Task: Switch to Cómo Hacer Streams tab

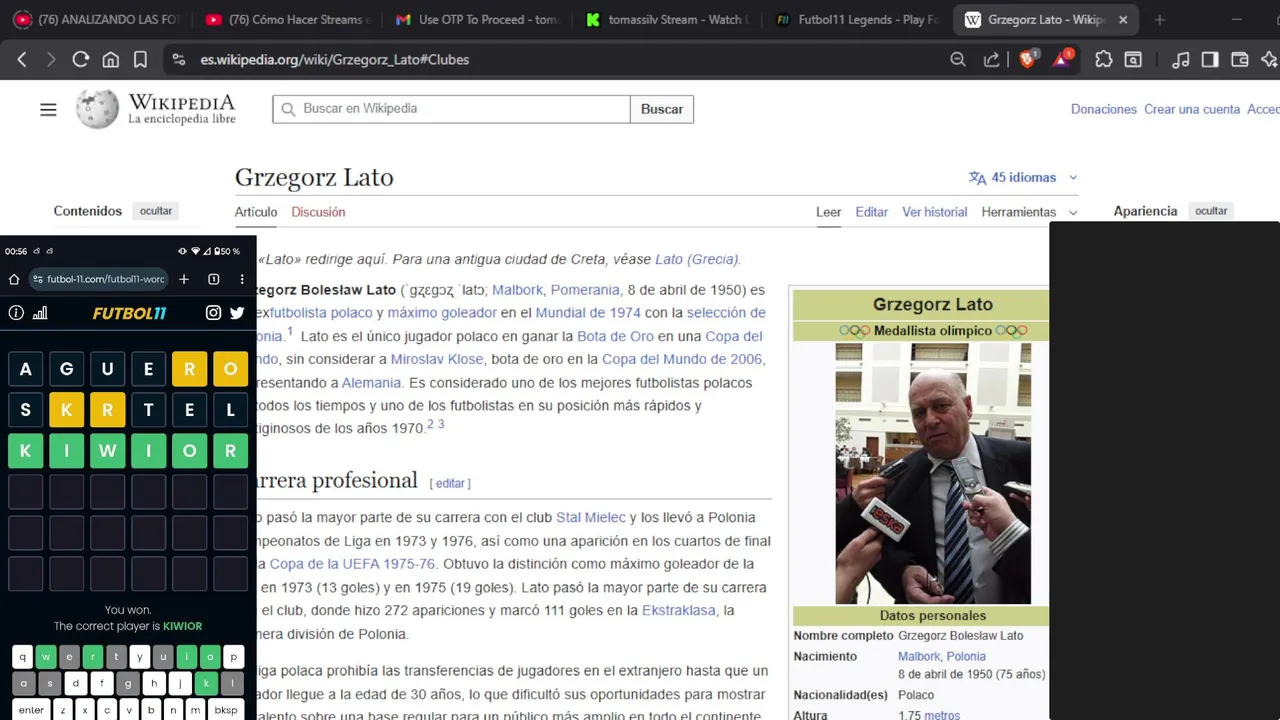Action: click(x=286, y=19)
